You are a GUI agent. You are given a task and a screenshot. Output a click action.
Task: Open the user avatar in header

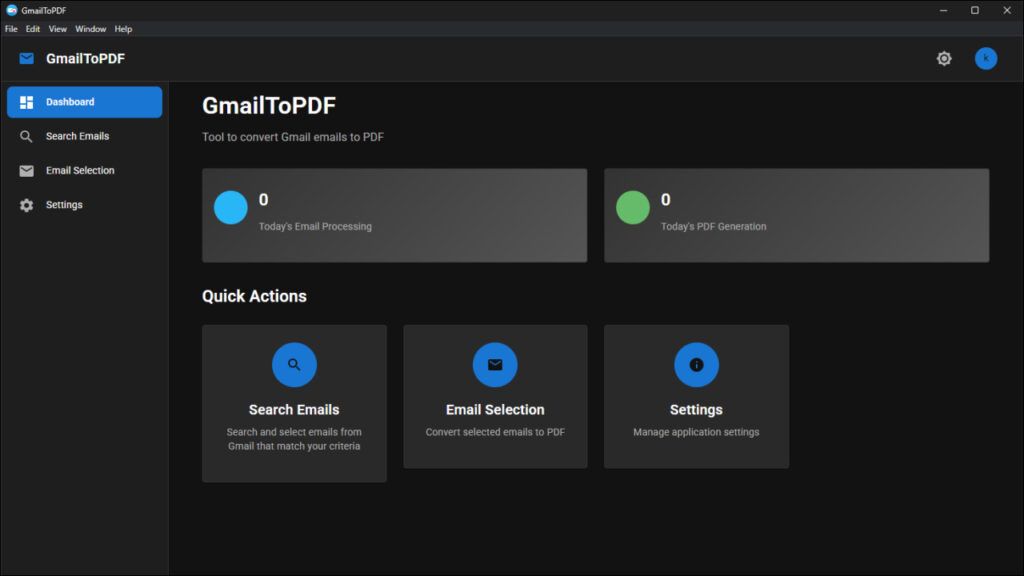[985, 59]
